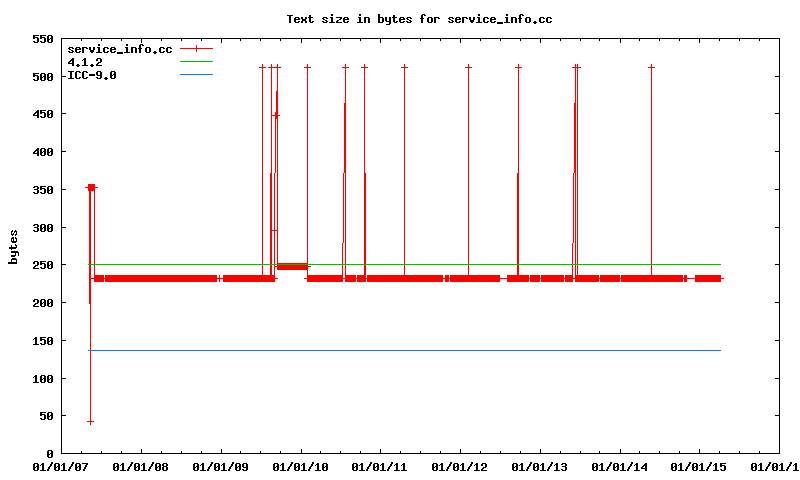The image size is (800, 480).
Task: Click the red square marker at 350 bytes
Action: coord(91,187)
